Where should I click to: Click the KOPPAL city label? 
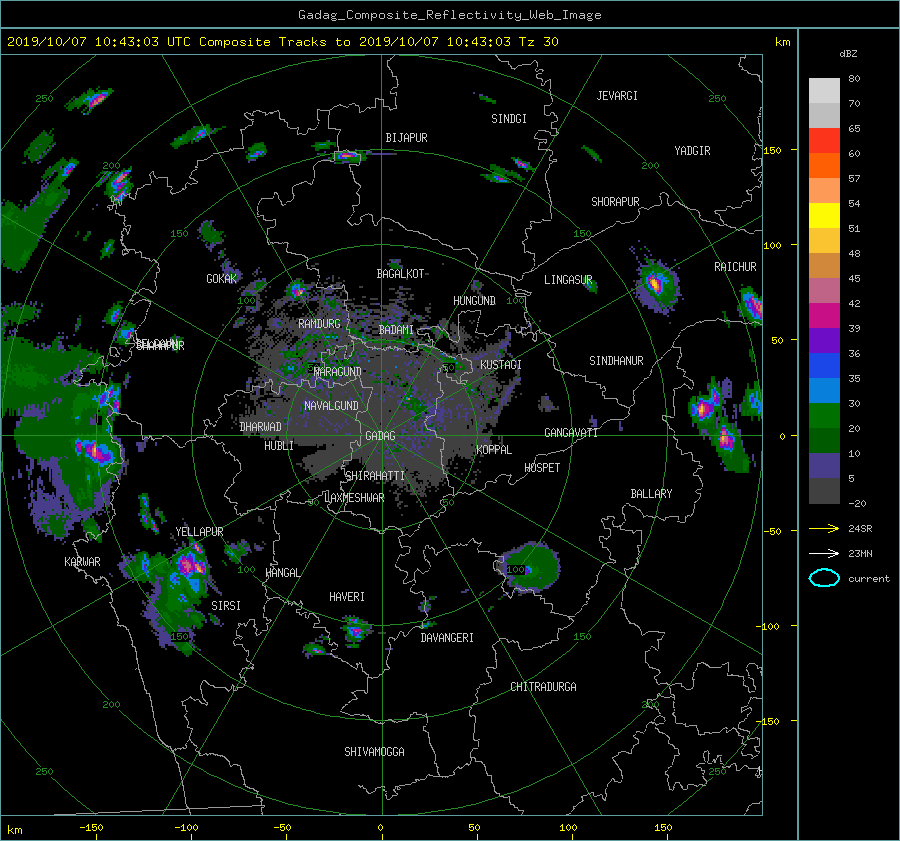tap(494, 450)
